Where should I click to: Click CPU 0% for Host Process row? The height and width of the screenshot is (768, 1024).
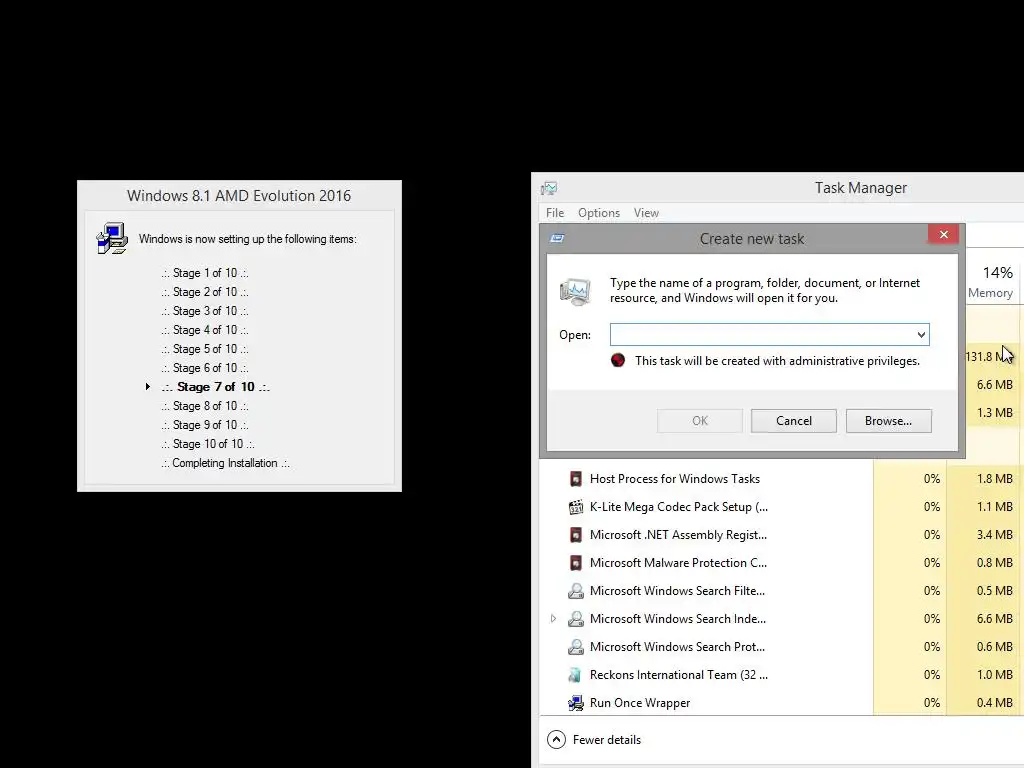point(931,479)
